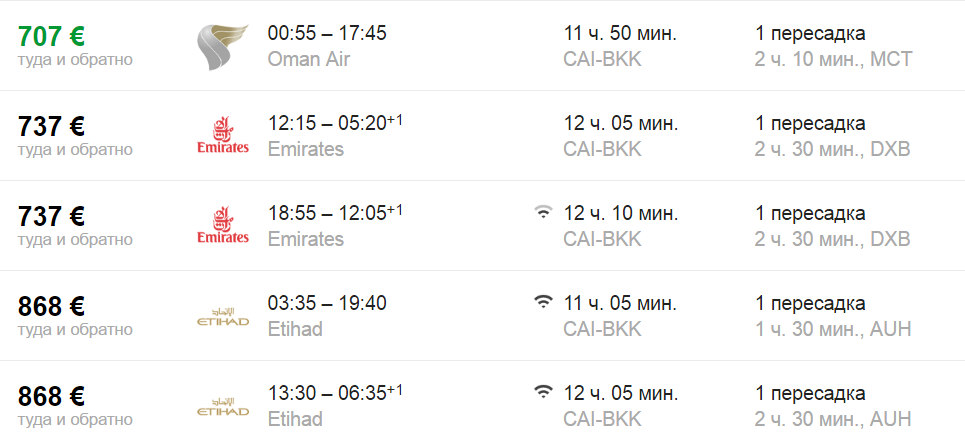Show the AUH layover details (1 ч. 30 мин.)

(x=833, y=329)
